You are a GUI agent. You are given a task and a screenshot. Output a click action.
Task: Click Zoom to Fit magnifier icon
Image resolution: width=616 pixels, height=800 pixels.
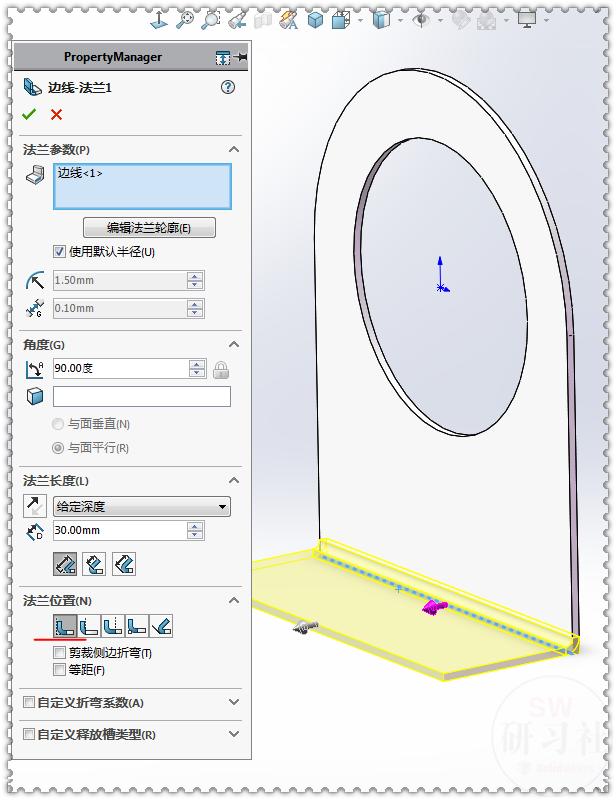coord(185,20)
